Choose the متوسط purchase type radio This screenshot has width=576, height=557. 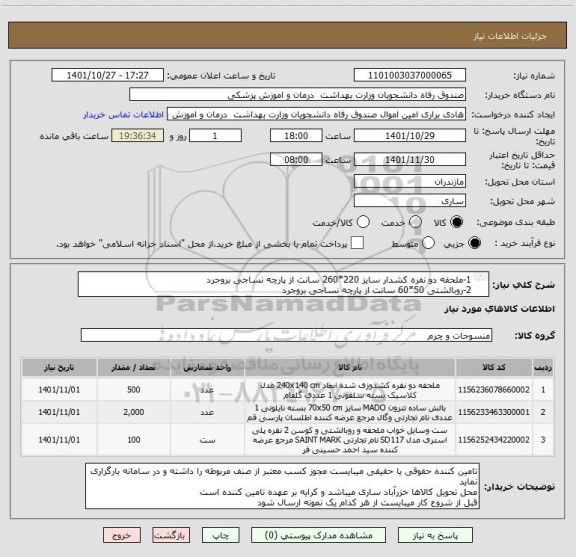point(428,243)
